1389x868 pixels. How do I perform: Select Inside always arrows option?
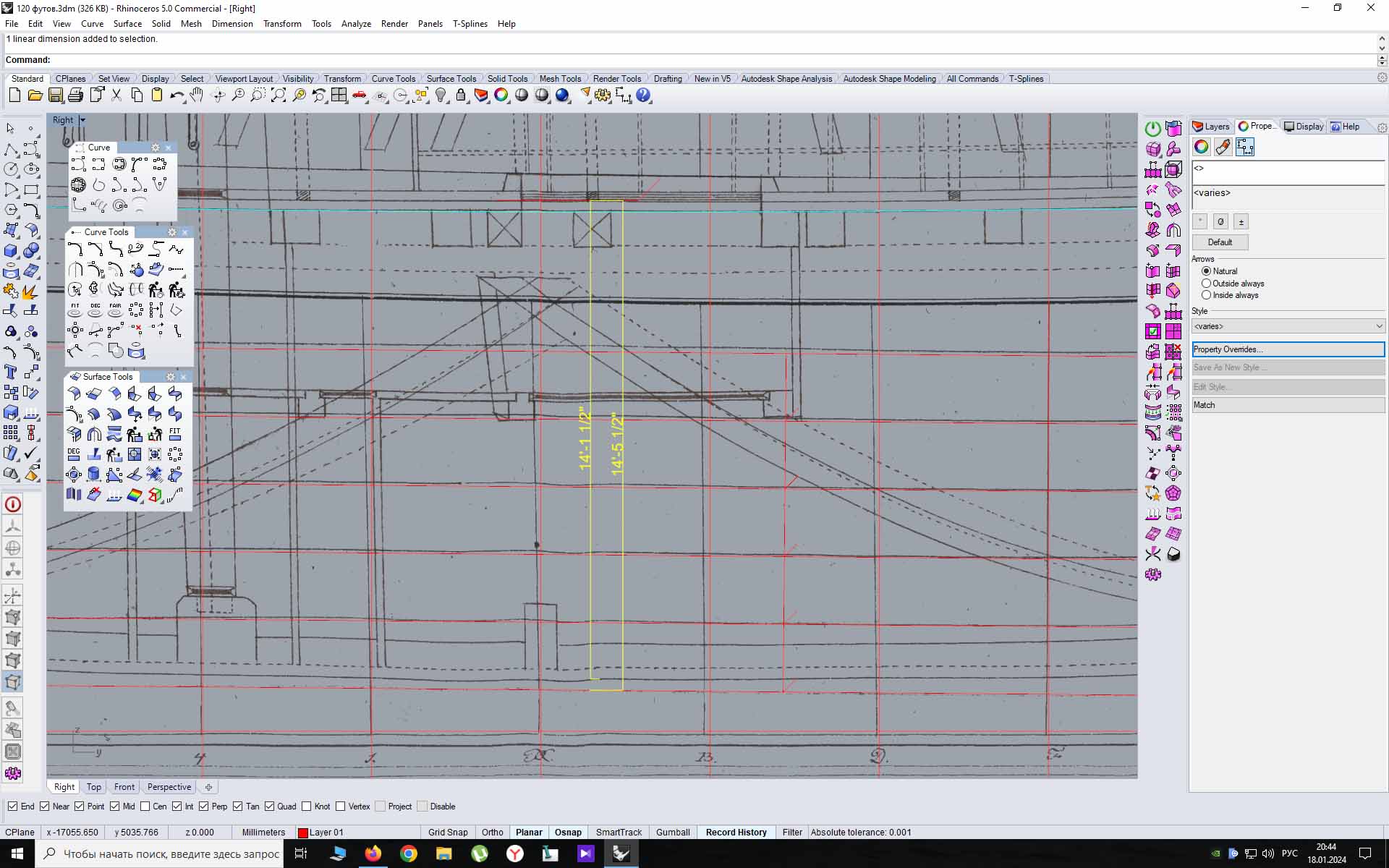(x=1206, y=295)
